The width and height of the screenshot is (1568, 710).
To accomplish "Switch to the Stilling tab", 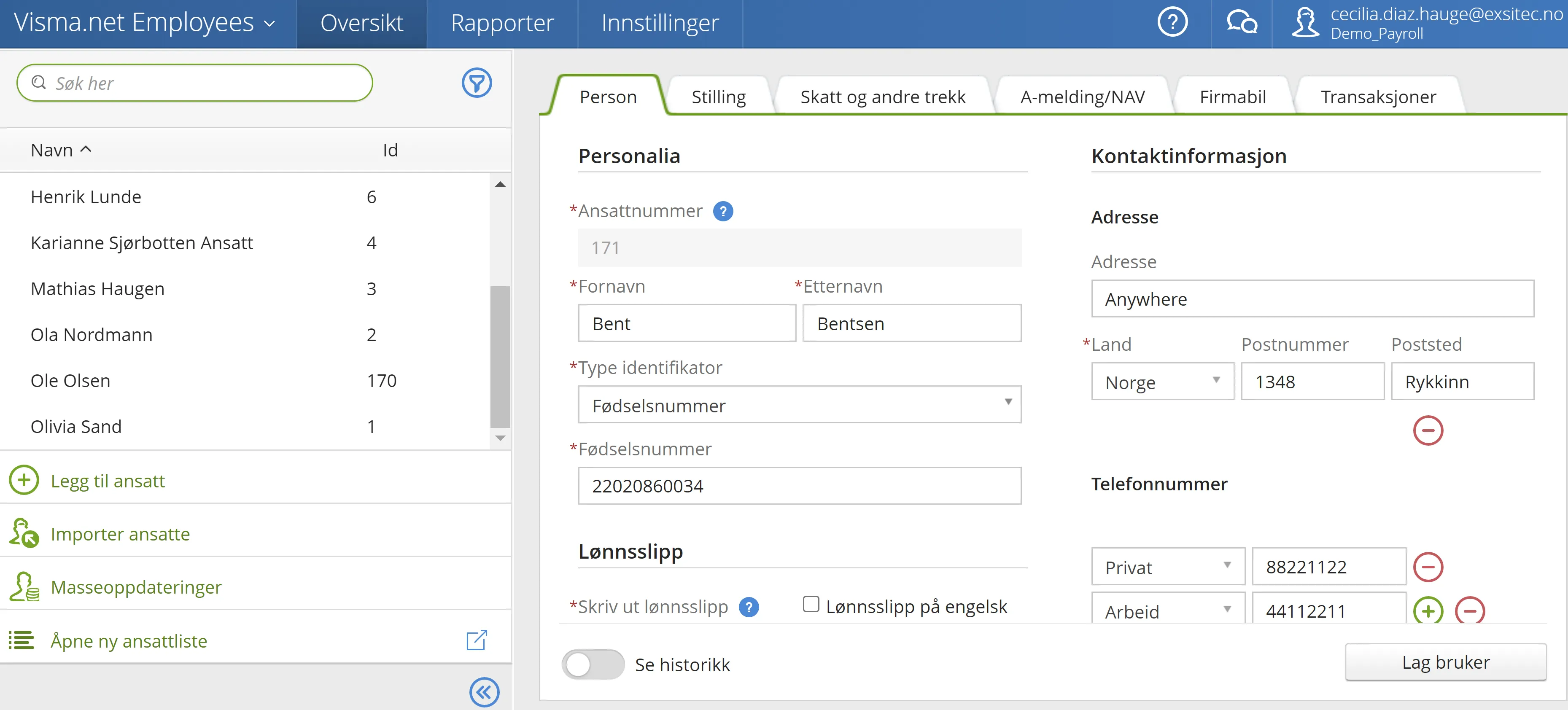I will click(718, 96).
